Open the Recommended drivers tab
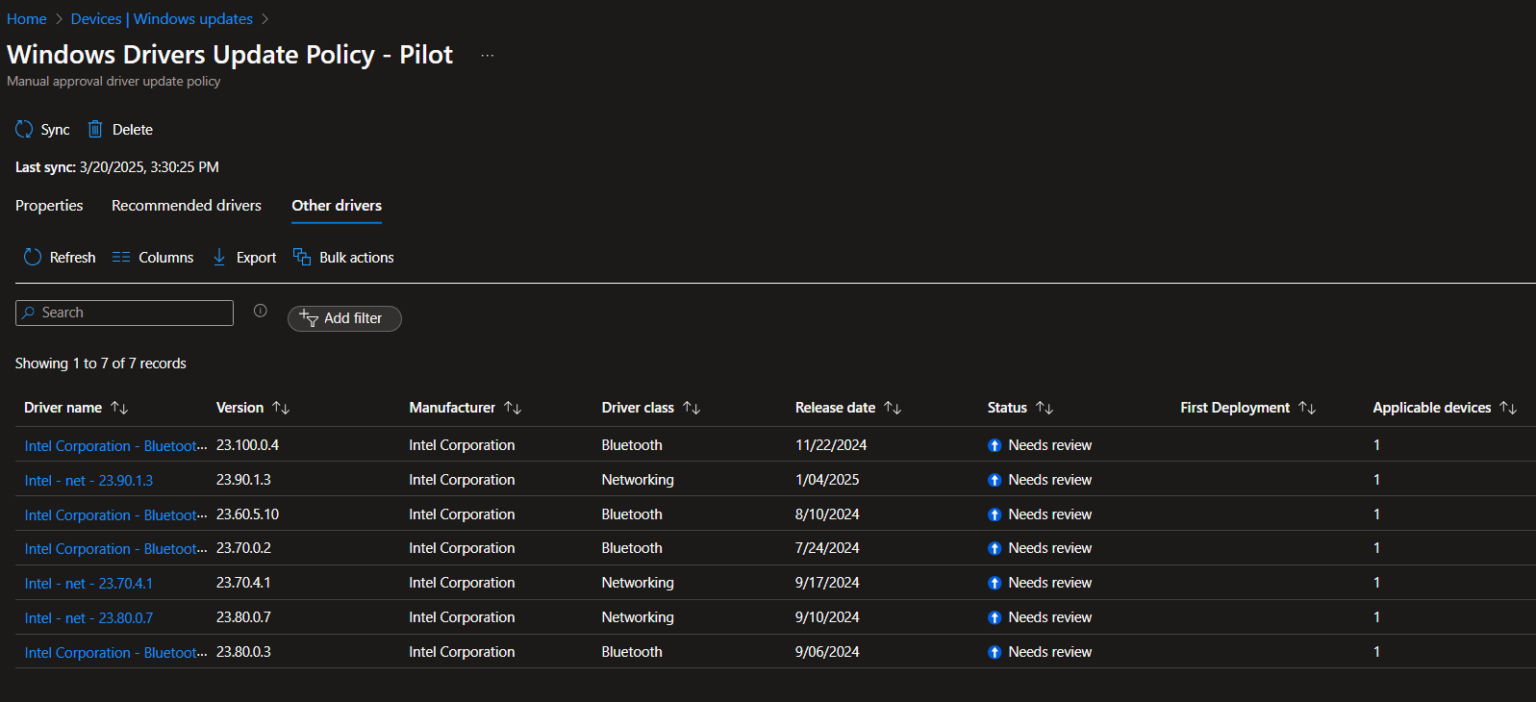The image size is (1536, 702). click(x=186, y=206)
